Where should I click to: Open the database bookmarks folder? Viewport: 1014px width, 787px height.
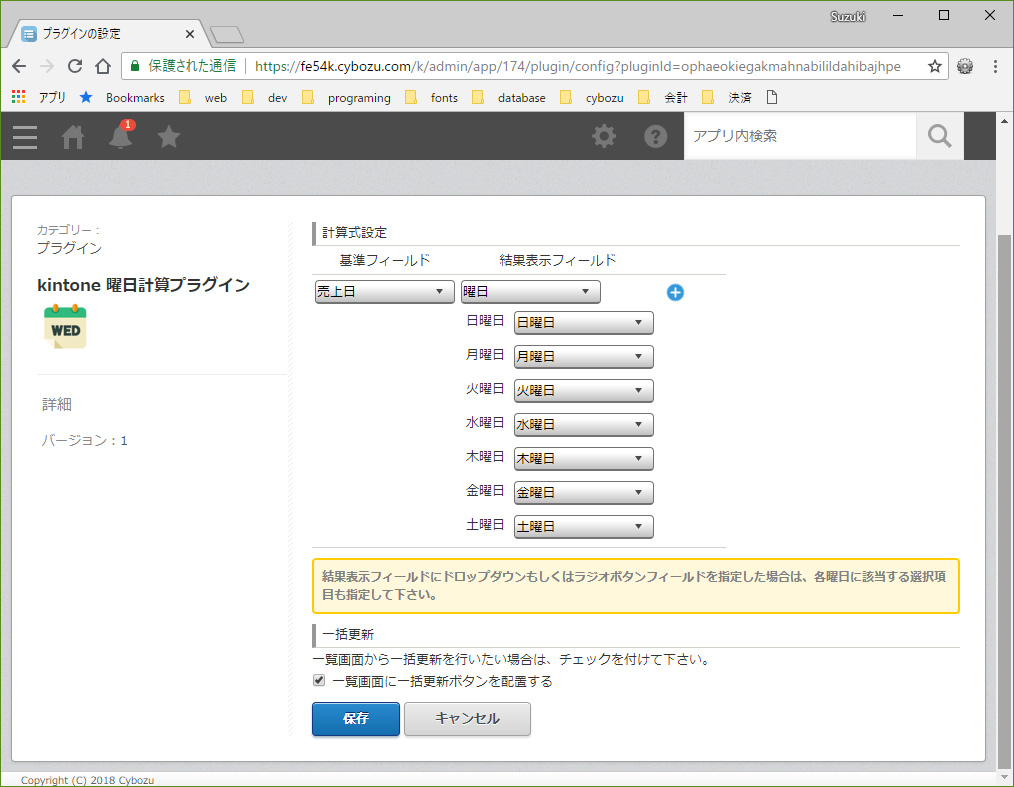coord(508,97)
